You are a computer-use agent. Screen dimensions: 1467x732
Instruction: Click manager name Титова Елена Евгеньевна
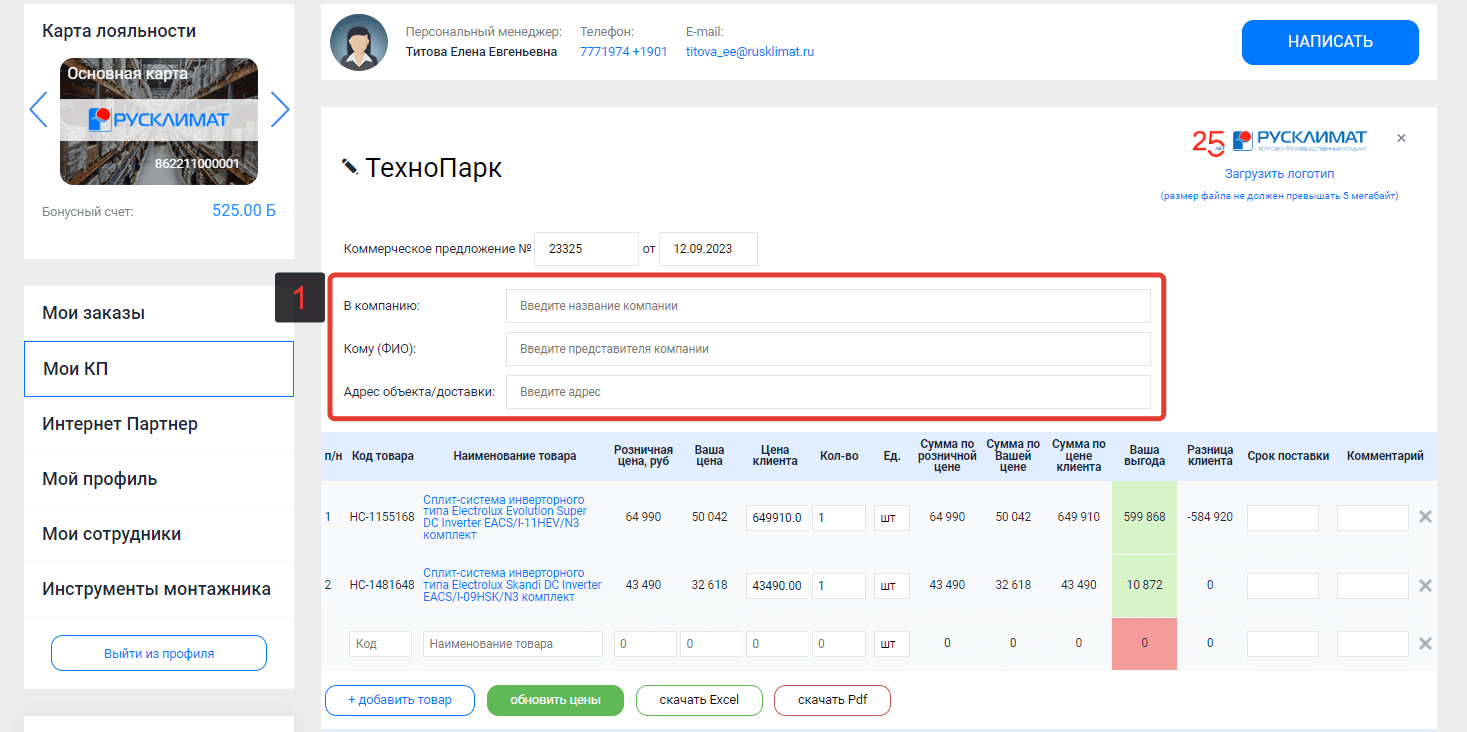point(481,52)
